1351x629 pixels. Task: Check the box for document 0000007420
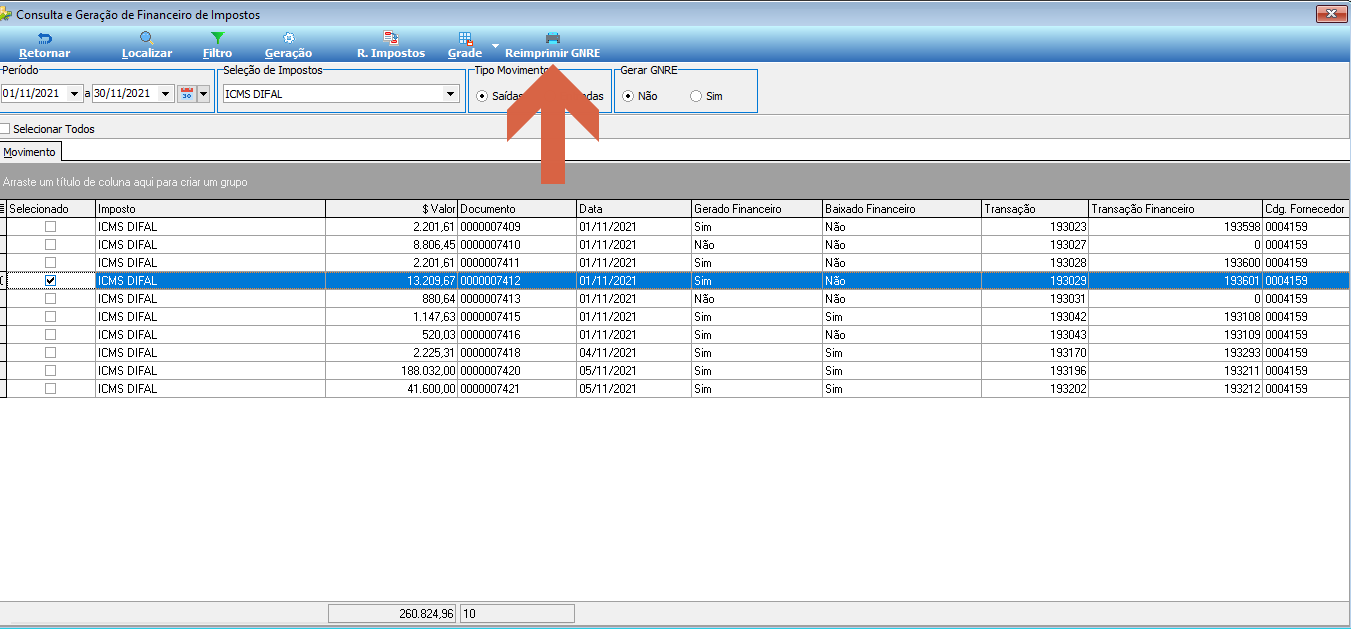pyautogui.click(x=50, y=371)
